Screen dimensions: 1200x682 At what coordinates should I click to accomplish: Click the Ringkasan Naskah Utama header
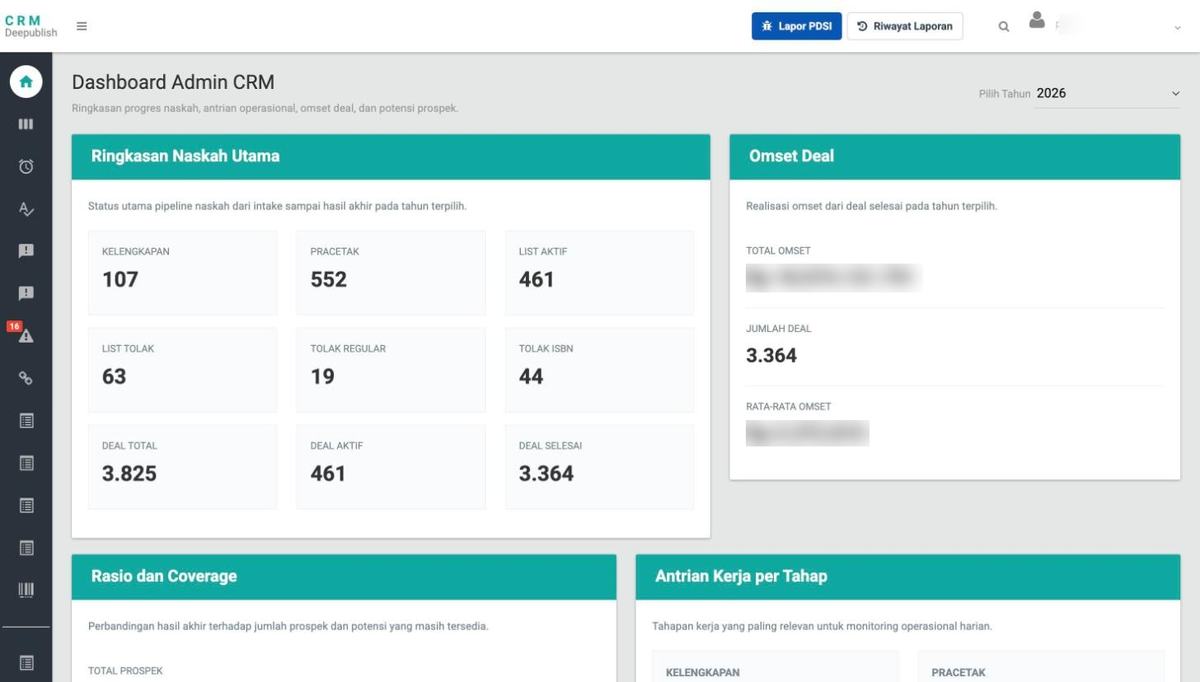[x=391, y=157]
